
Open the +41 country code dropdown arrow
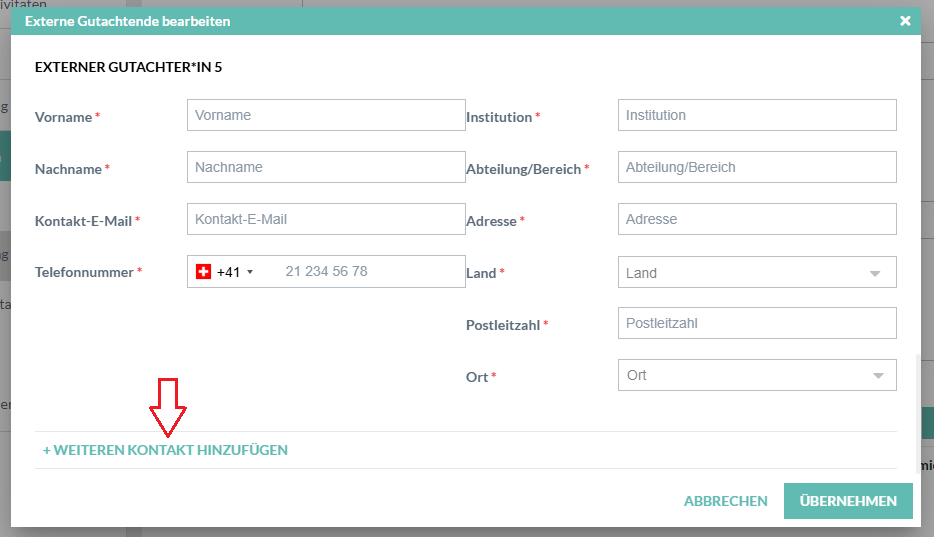click(250, 272)
